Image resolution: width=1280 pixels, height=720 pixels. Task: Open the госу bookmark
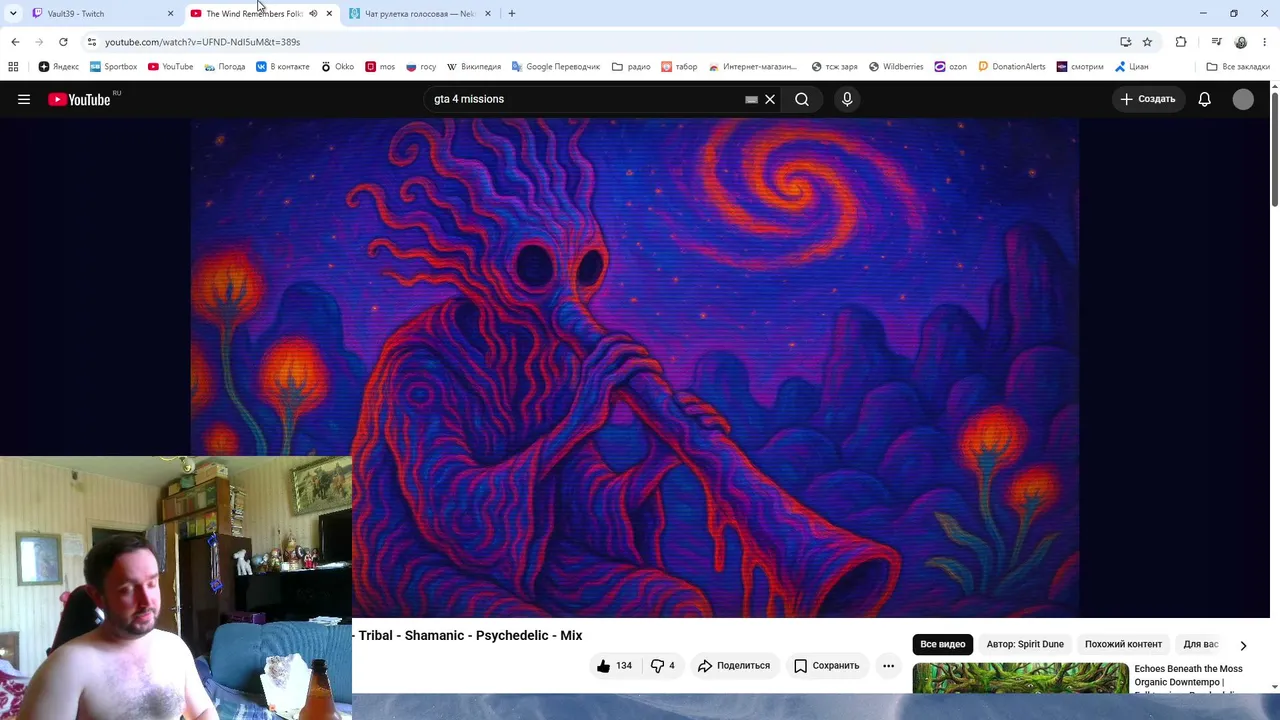[x=421, y=67]
